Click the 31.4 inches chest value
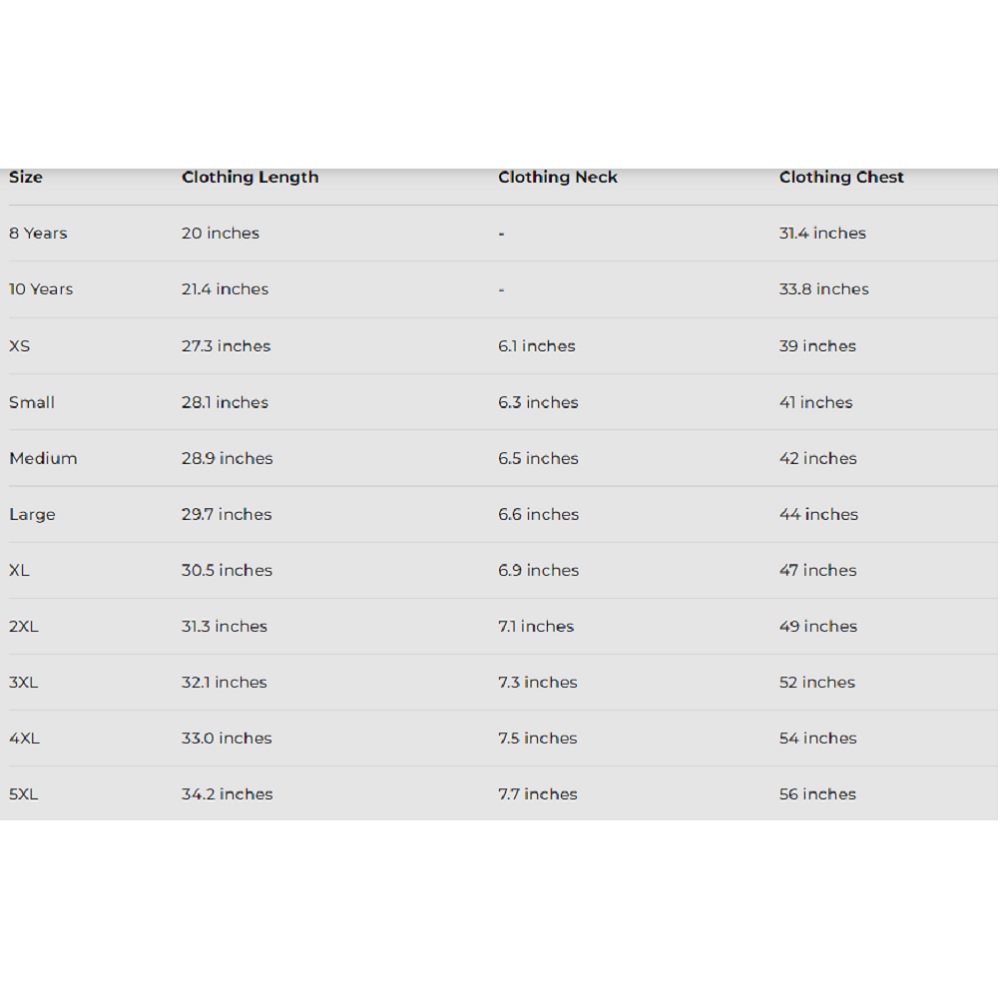The width and height of the screenshot is (1000, 1000). 822,233
